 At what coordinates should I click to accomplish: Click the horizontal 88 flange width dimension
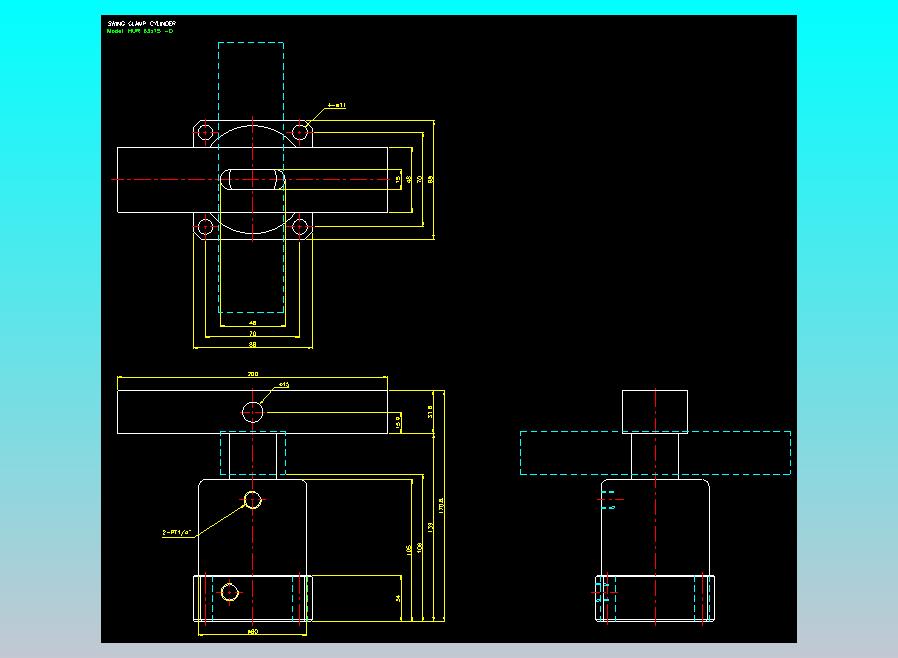click(253, 345)
